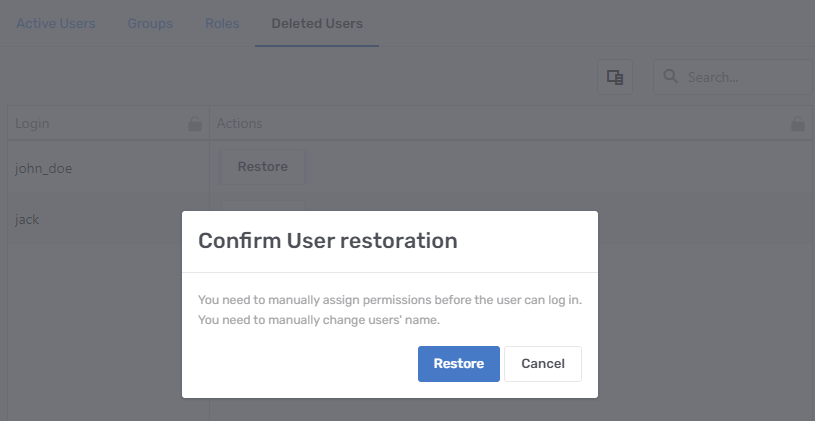The width and height of the screenshot is (815, 421).
Task: Select the john_doe login cell
Action: [44, 168]
